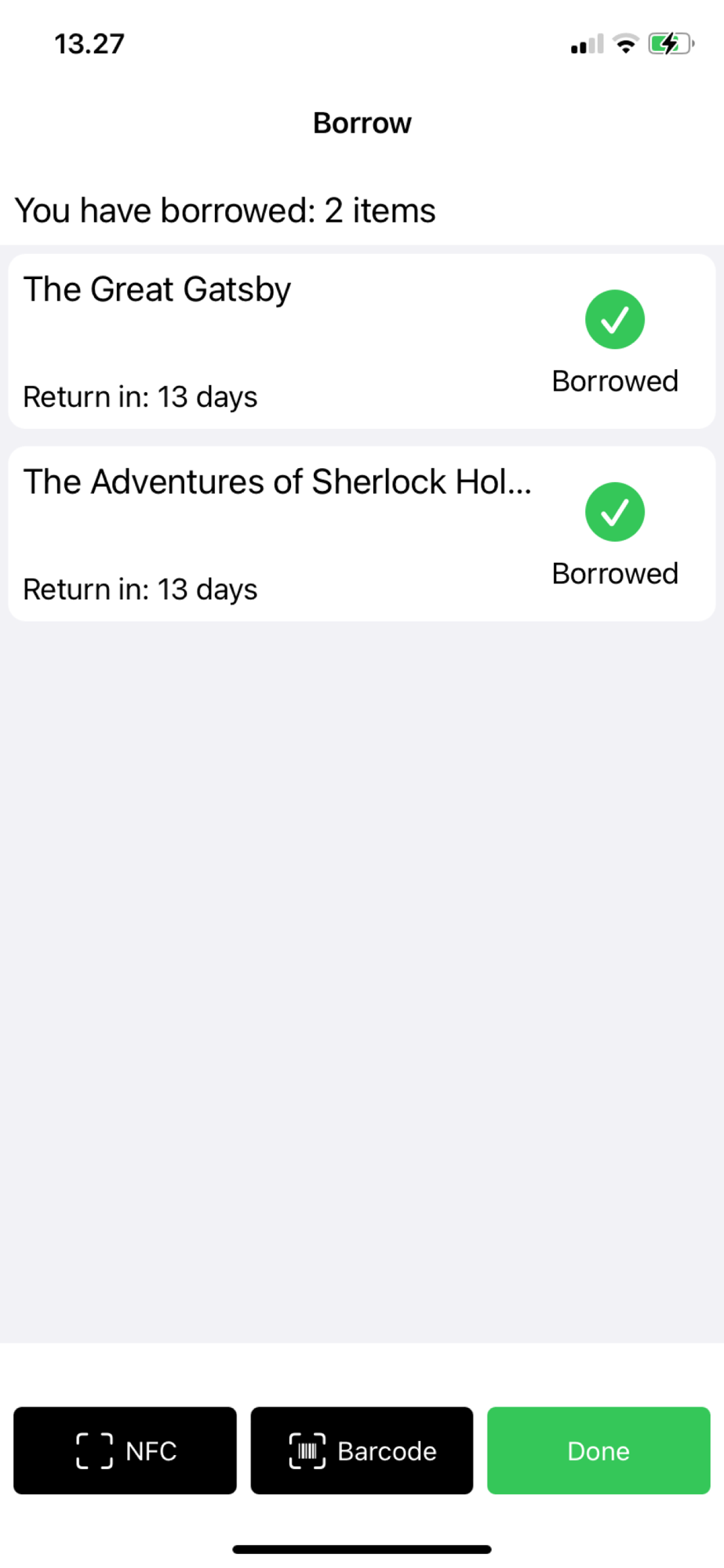Tap the green Done button
724x1568 pixels.
[598, 1450]
